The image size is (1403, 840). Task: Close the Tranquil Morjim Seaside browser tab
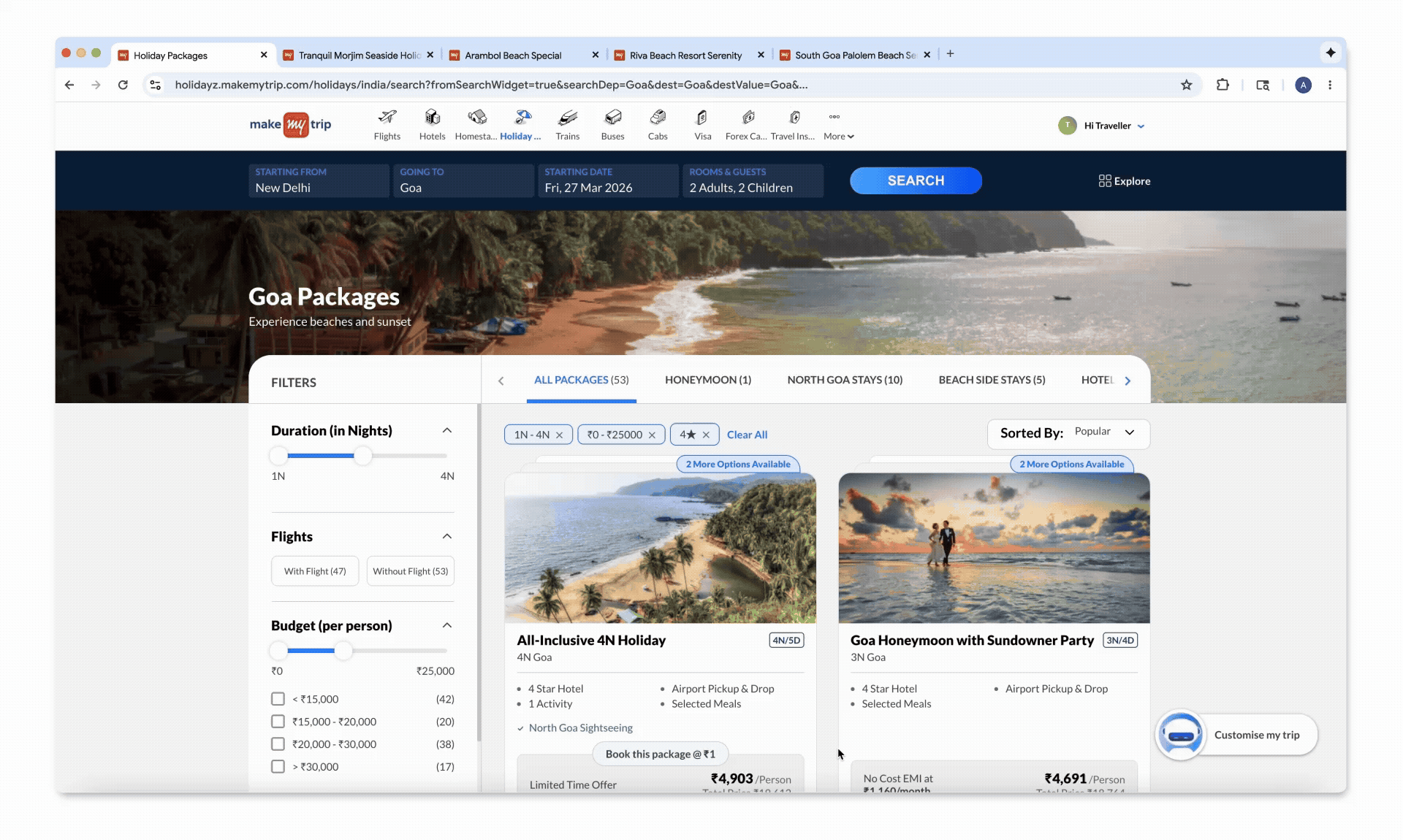430,55
